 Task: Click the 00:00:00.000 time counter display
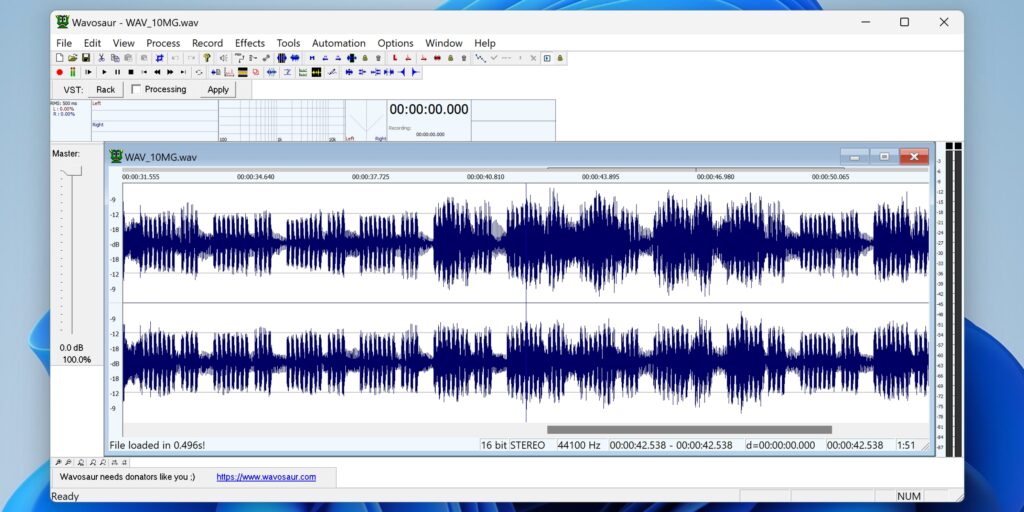(429, 110)
